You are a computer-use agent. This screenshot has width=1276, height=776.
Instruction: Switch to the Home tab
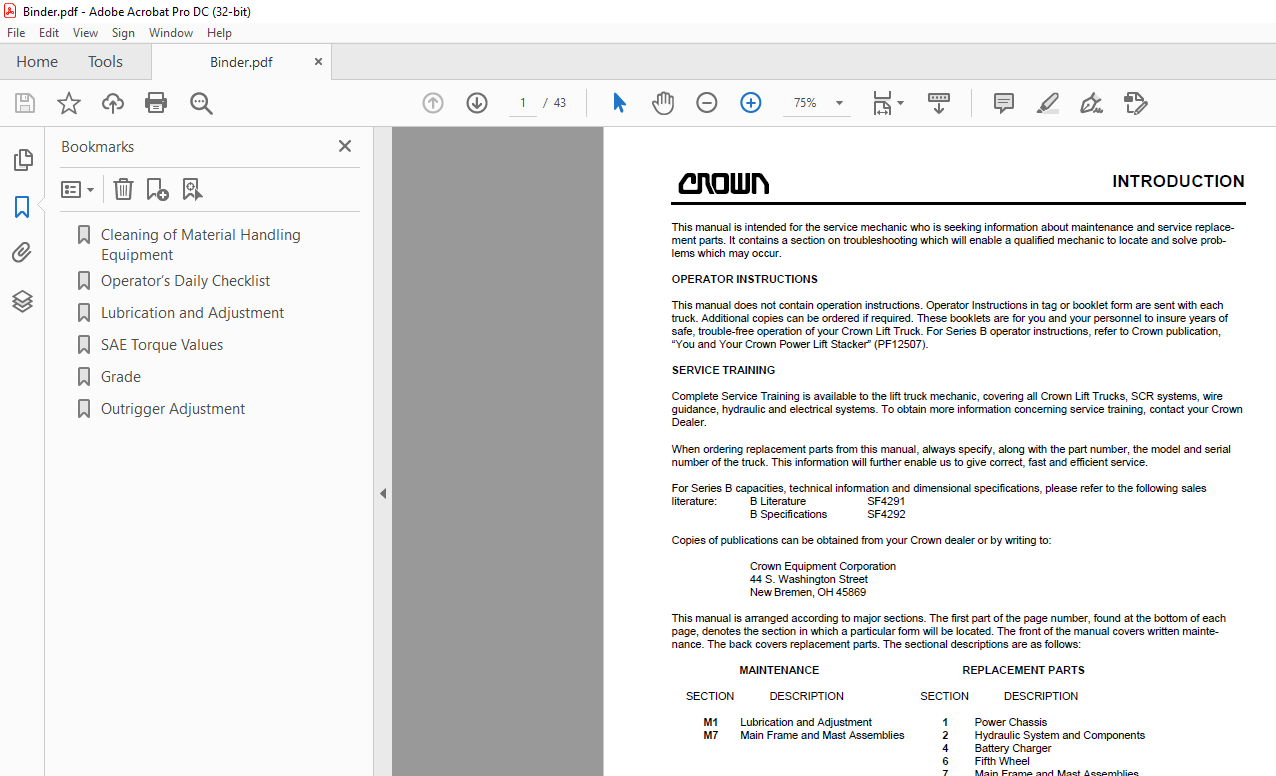point(37,61)
